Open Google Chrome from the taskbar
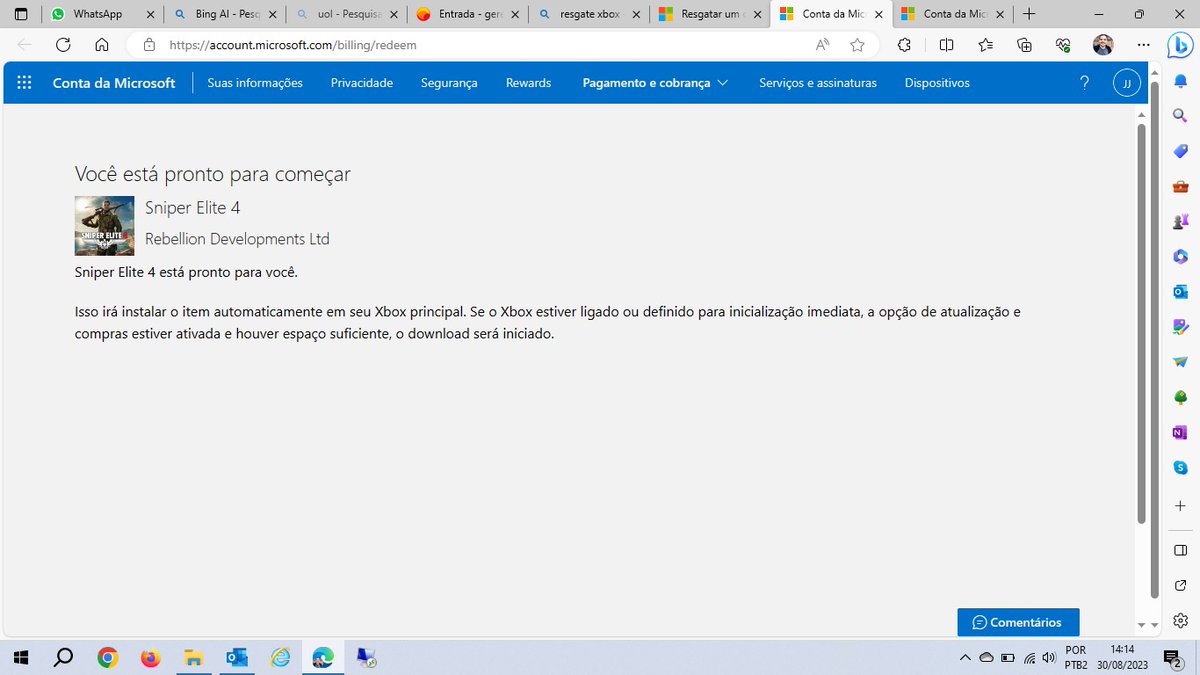Viewport: 1200px width, 675px height. [108, 657]
